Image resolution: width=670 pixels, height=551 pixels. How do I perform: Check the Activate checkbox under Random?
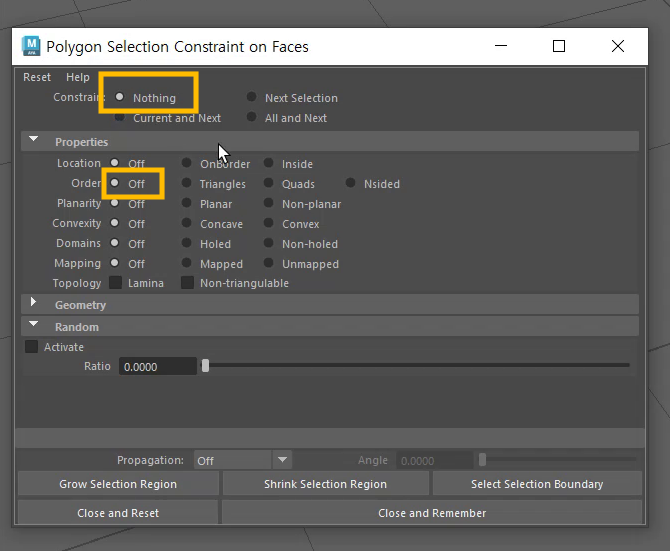pos(32,346)
